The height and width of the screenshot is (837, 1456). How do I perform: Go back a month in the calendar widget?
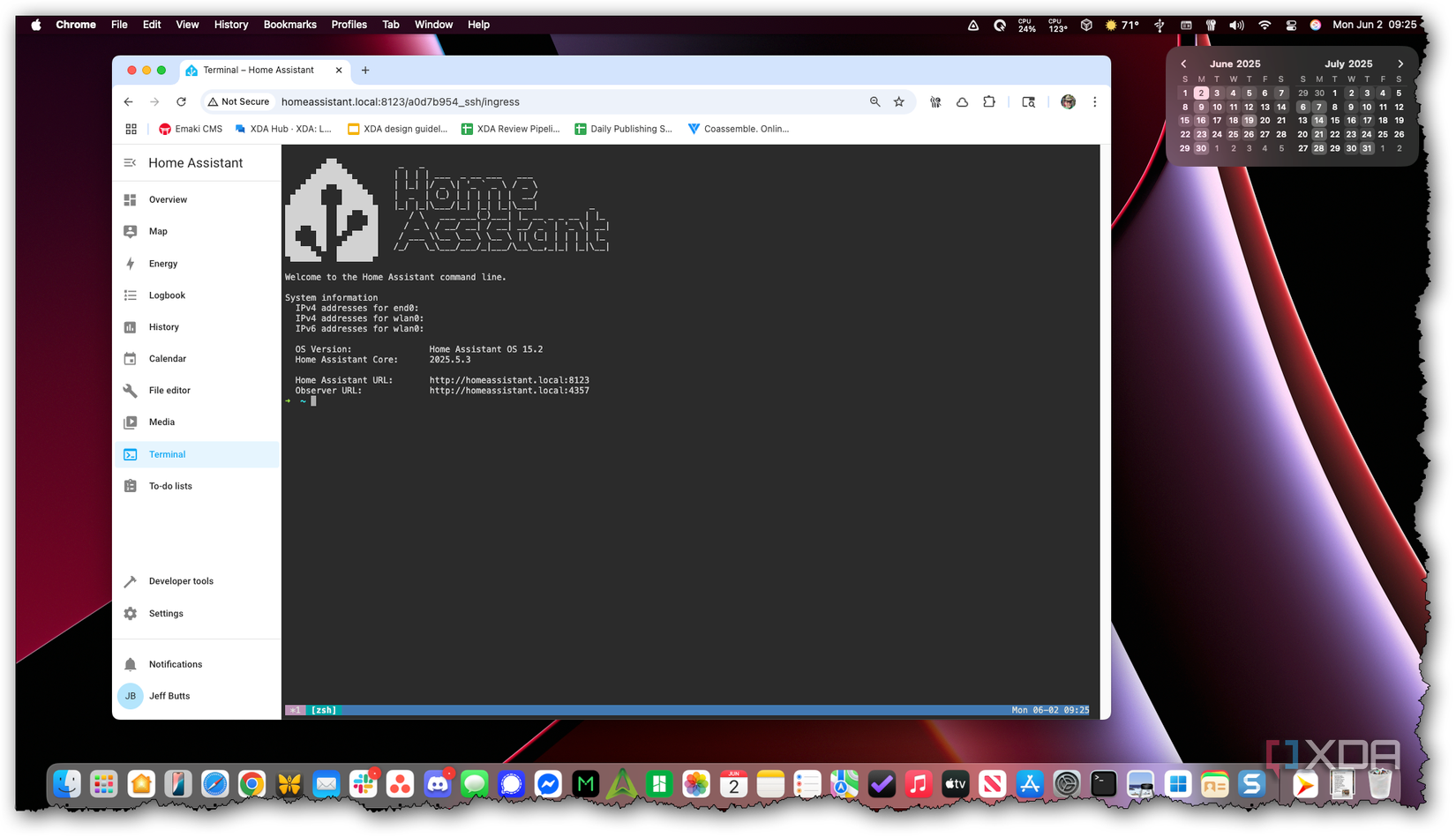tap(1183, 63)
